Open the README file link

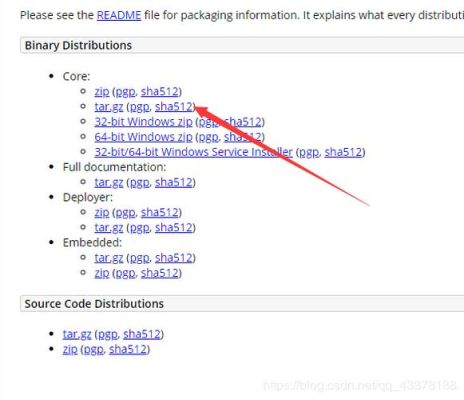[119, 15]
